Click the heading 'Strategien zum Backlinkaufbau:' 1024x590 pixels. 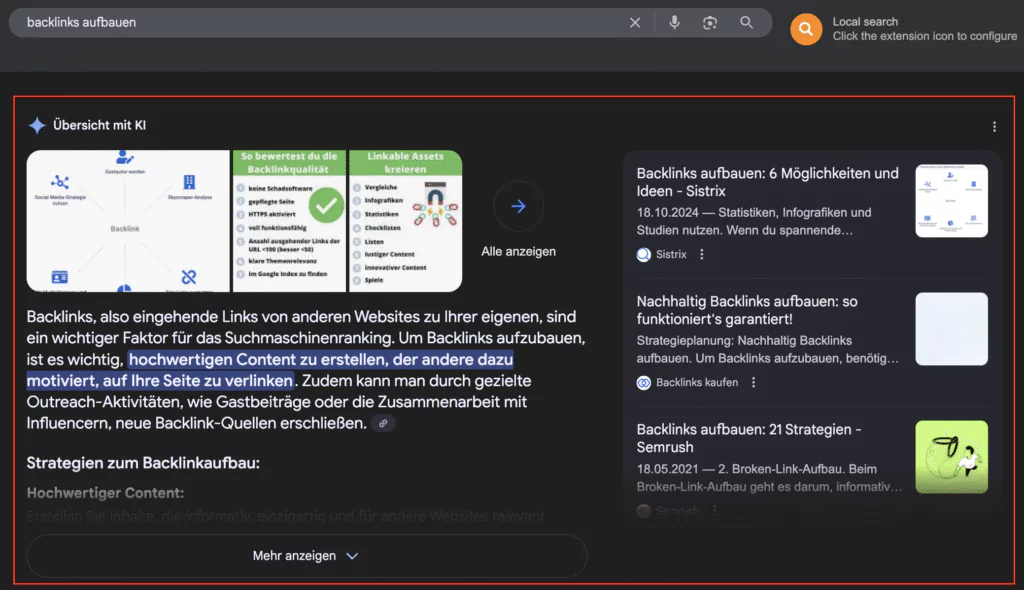tap(143, 463)
